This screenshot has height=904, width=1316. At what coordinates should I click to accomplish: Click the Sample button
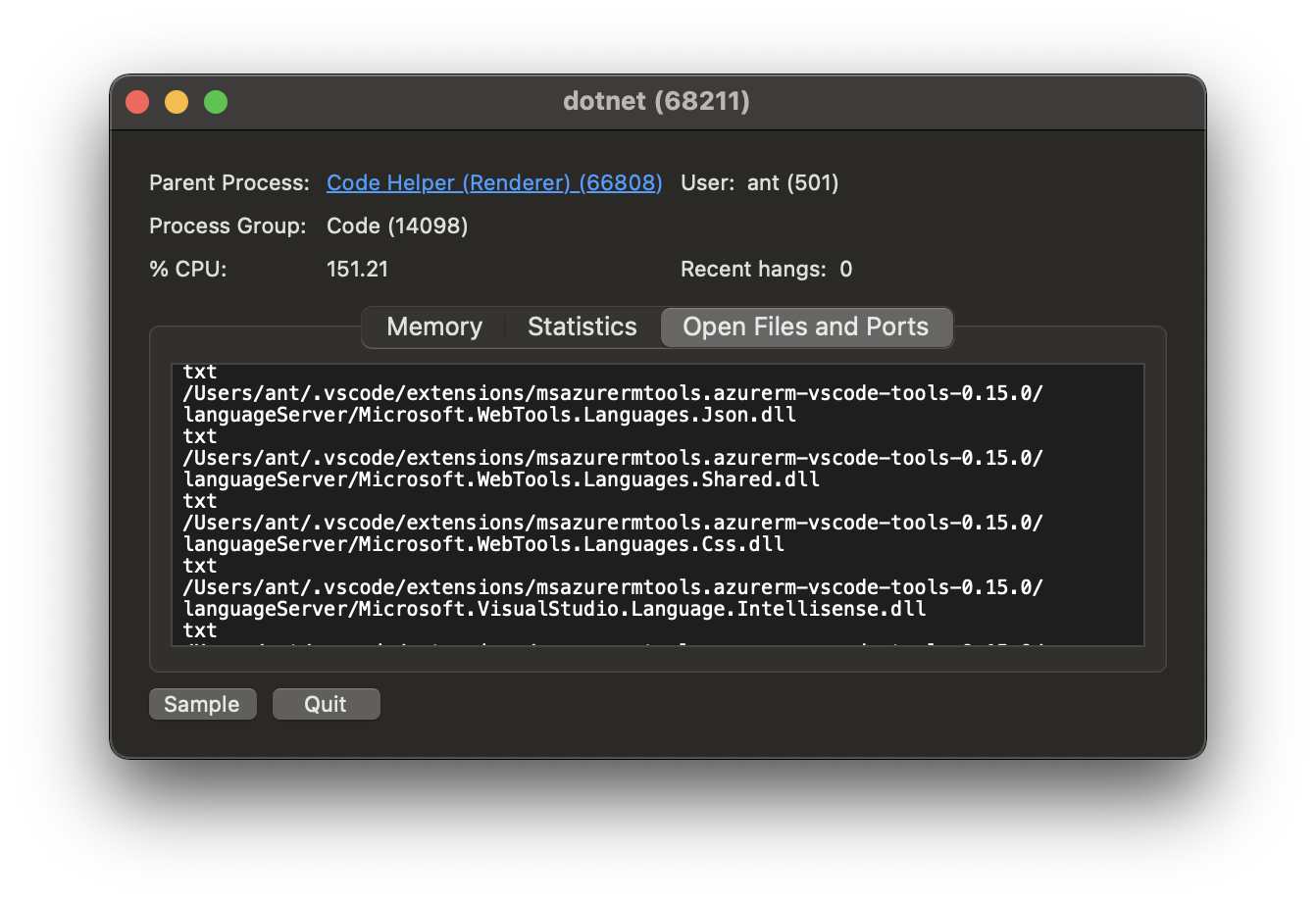(x=202, y=703)
